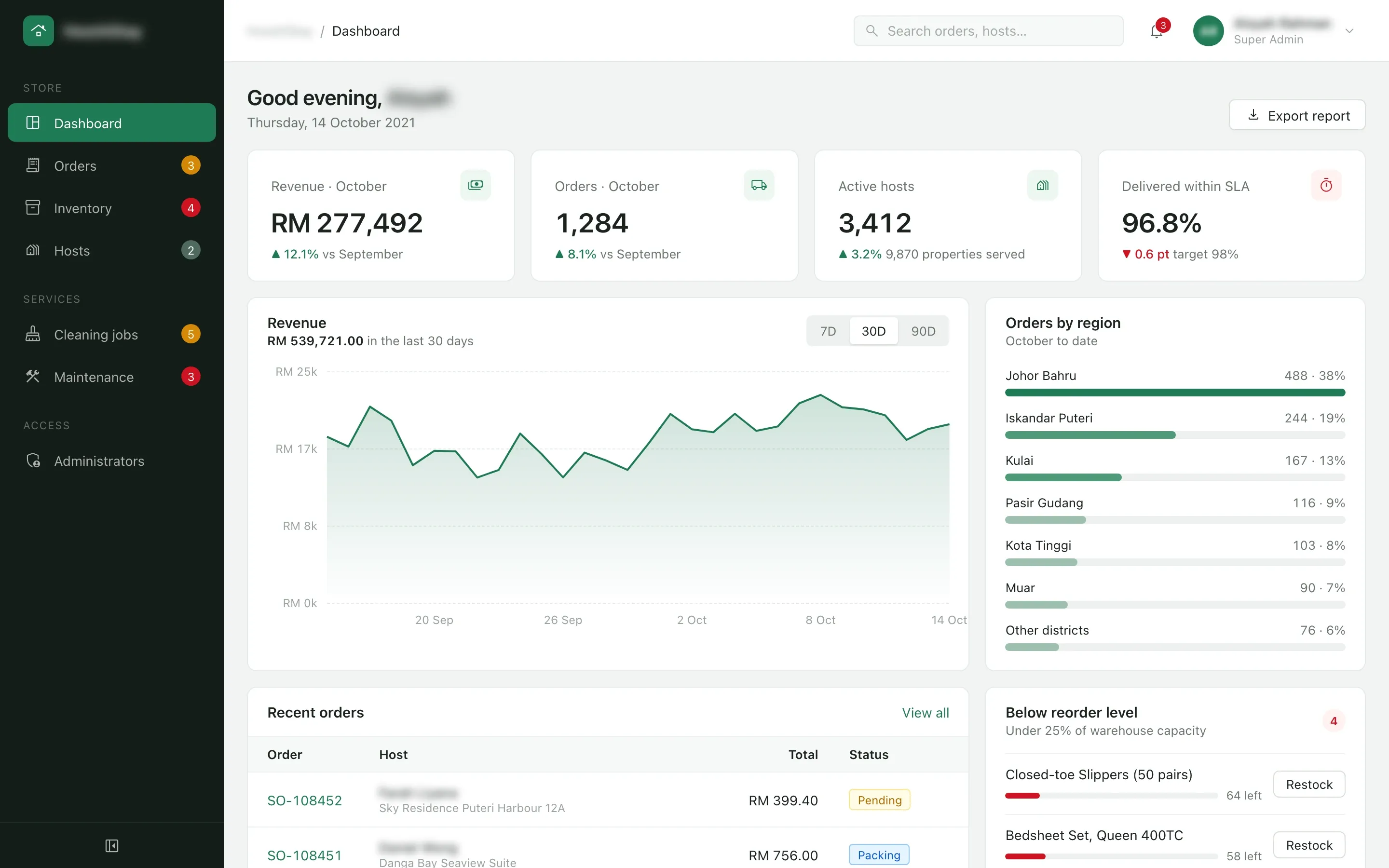Select the 30D revenue range
Viewport: 1389px width, 868px height.
point(873,331)
